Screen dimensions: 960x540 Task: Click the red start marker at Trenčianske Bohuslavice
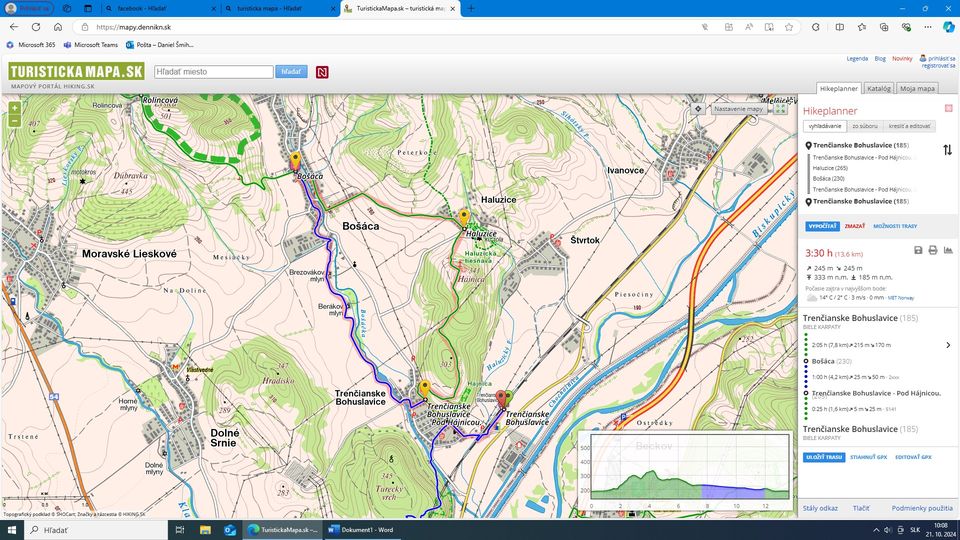click(501, 399)
